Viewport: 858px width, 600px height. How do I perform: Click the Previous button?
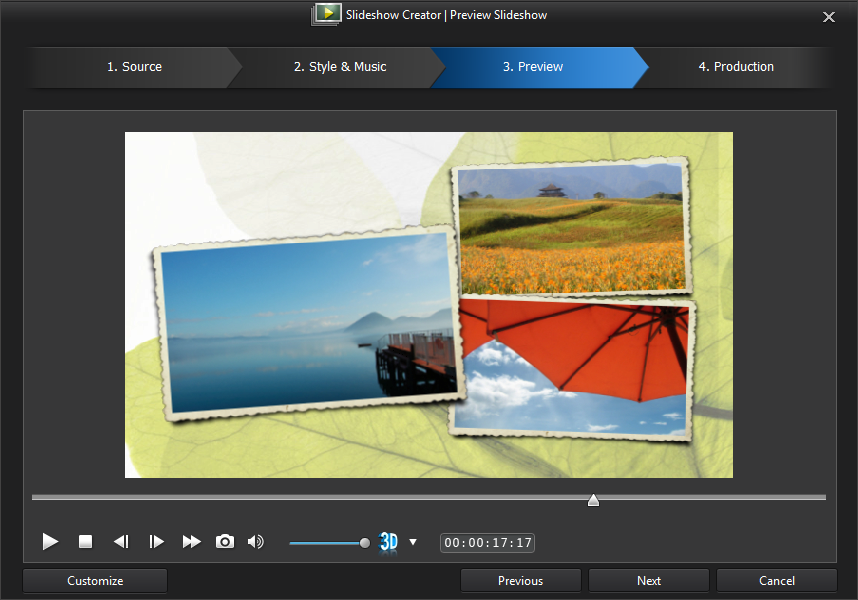point(520,581)
